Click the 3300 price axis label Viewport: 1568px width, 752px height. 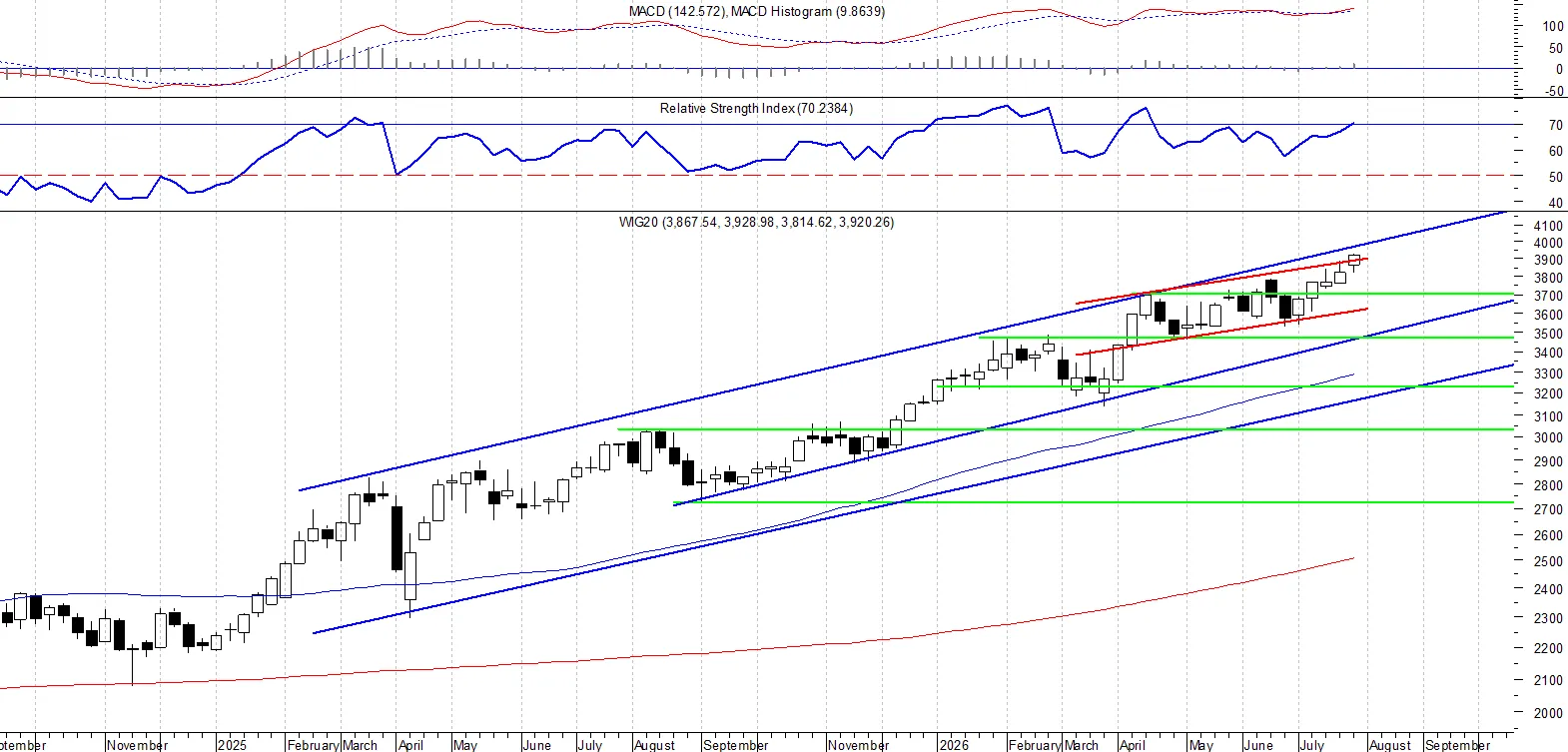(1549, 375)
